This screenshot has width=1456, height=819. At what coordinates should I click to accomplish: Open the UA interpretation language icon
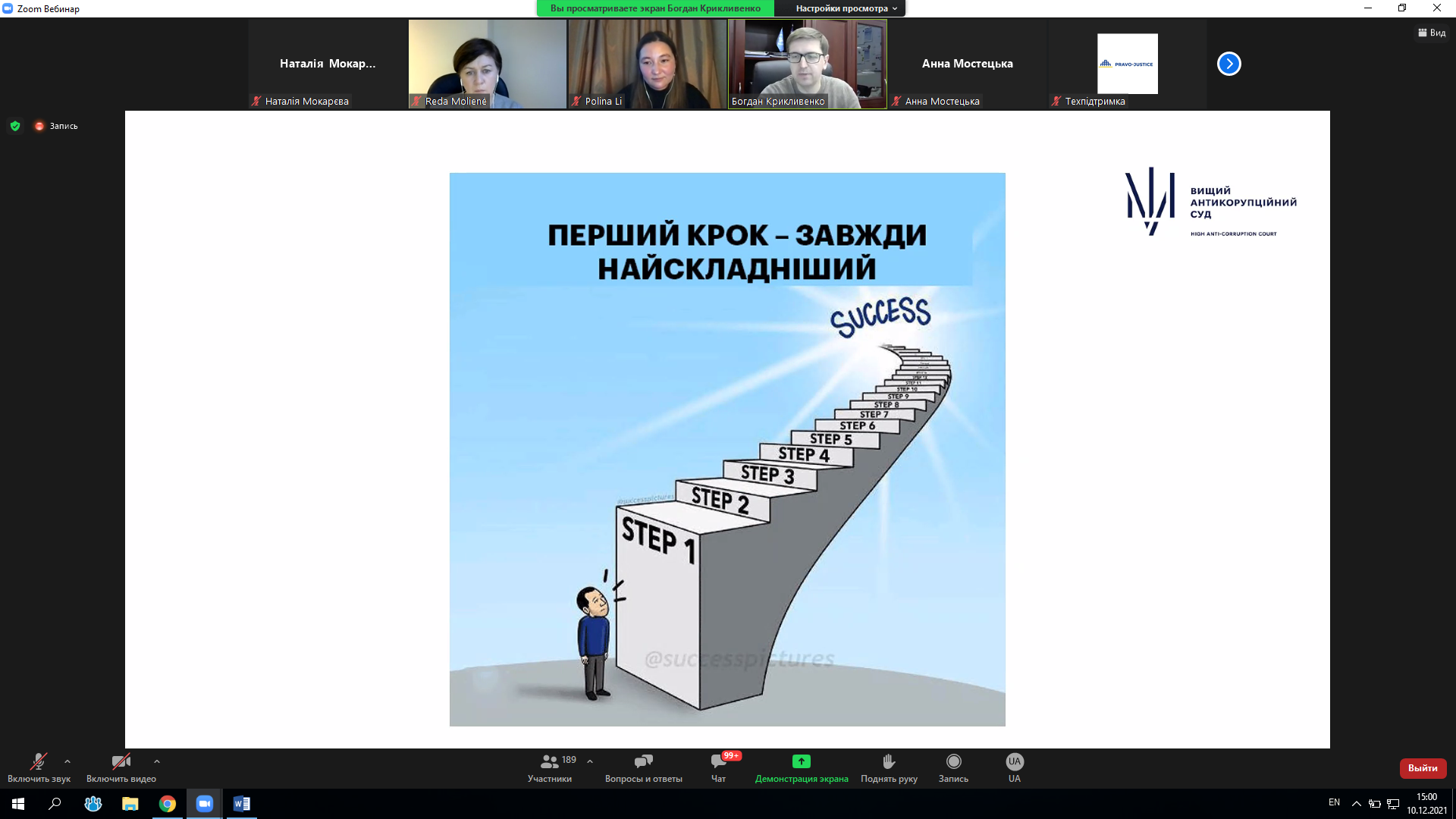(1014, 761)
